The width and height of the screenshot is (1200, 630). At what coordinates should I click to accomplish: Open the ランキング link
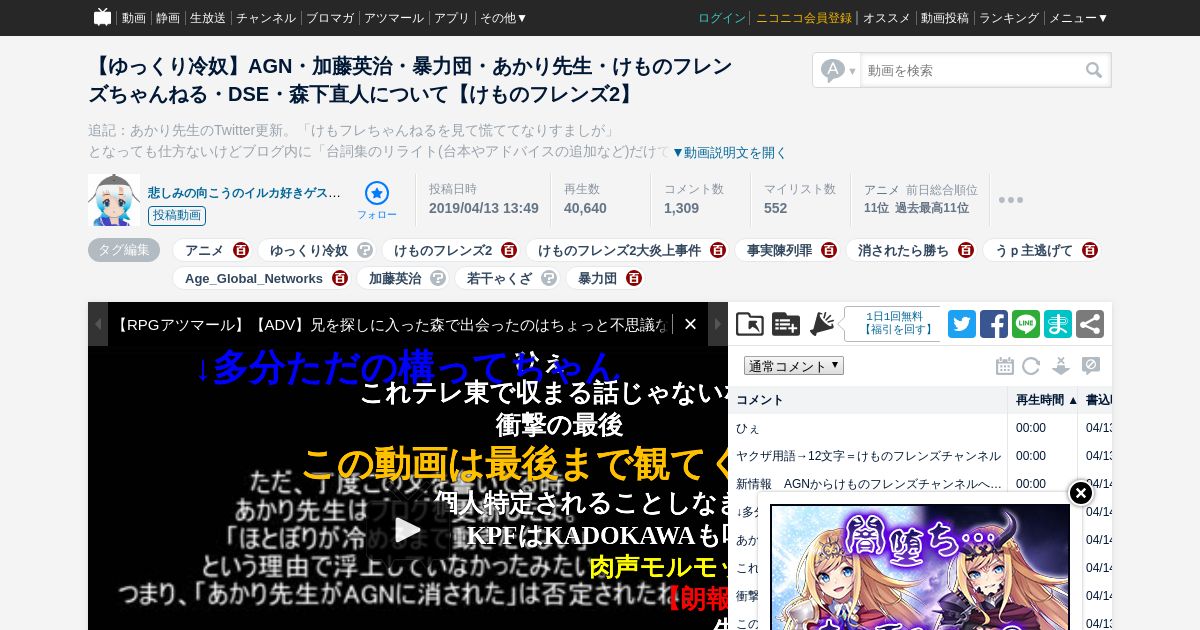pos(1009,18)
